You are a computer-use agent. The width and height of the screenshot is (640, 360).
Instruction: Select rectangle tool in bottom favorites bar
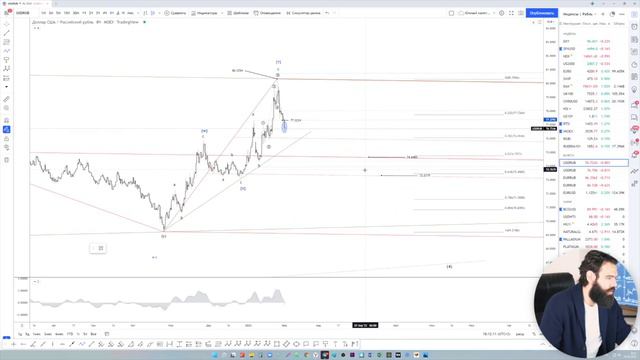pos(277,344)
